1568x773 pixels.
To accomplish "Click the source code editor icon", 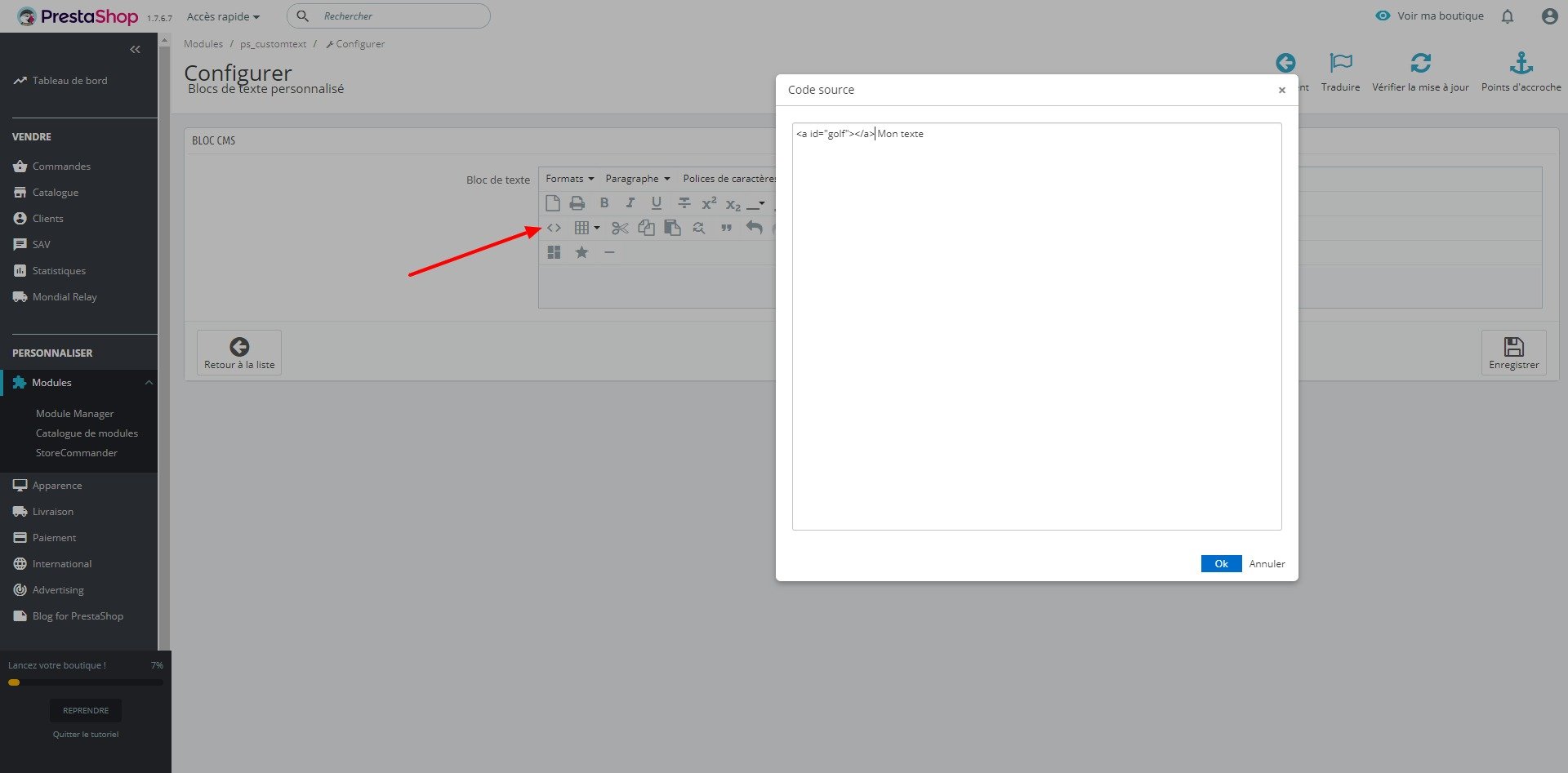I will (554, 228).
